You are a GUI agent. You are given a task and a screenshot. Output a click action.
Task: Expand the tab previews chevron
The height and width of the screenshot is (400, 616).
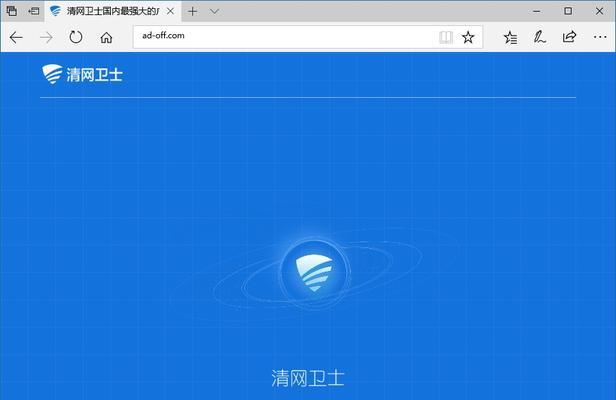click(x=214, y=11)
